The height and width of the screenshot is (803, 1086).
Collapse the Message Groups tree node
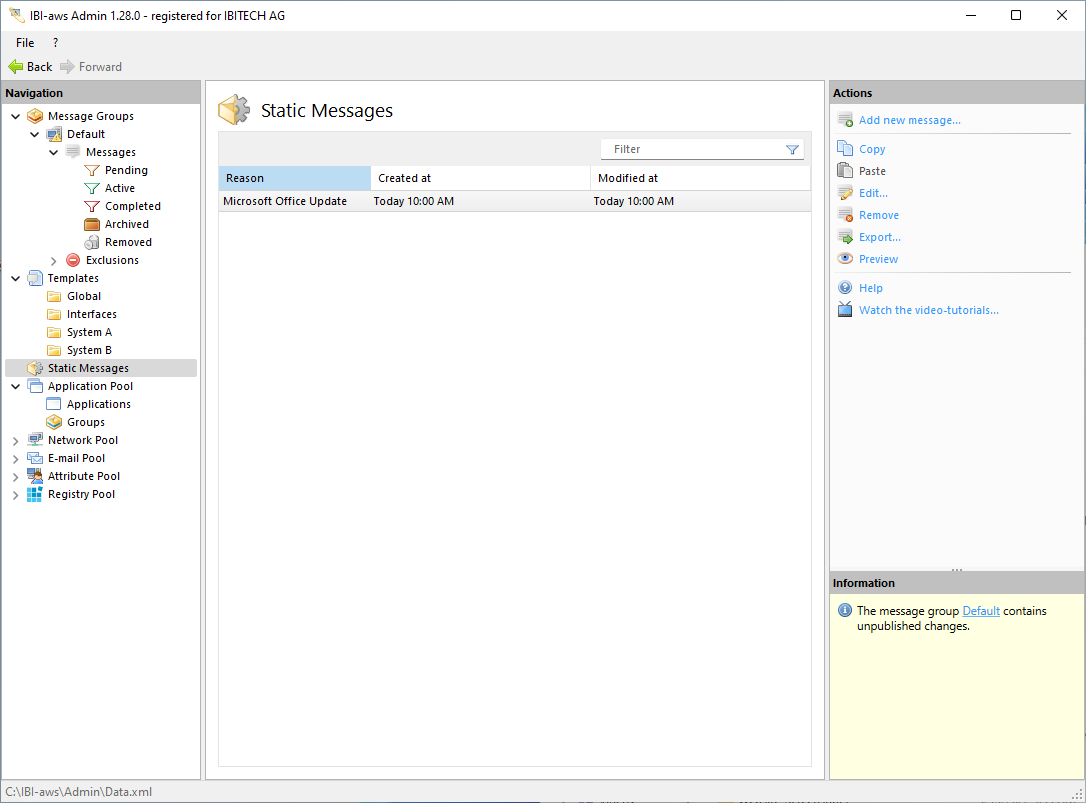(16, 116)
